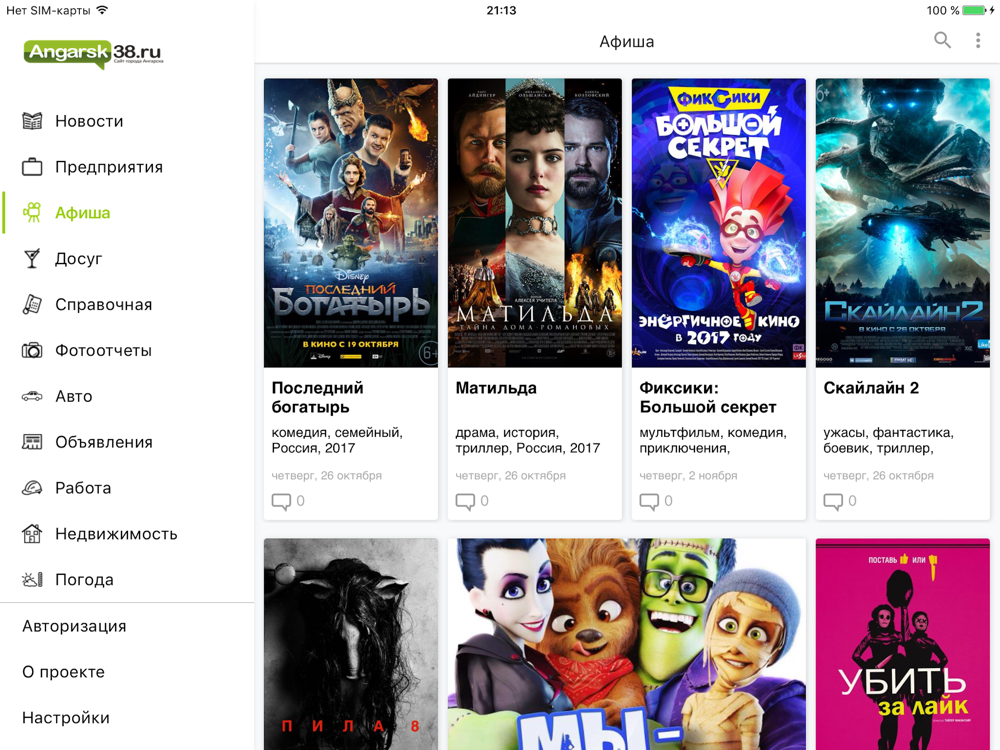Select the Афиша menu item
Image resolution: width=1000 pixels, height=750 pixels.
tap(82, 213)
